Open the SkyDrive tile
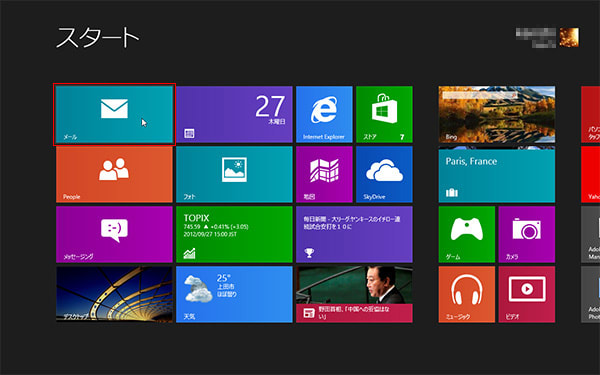This screenshot has height=375, width=600. tap(384, 174)
